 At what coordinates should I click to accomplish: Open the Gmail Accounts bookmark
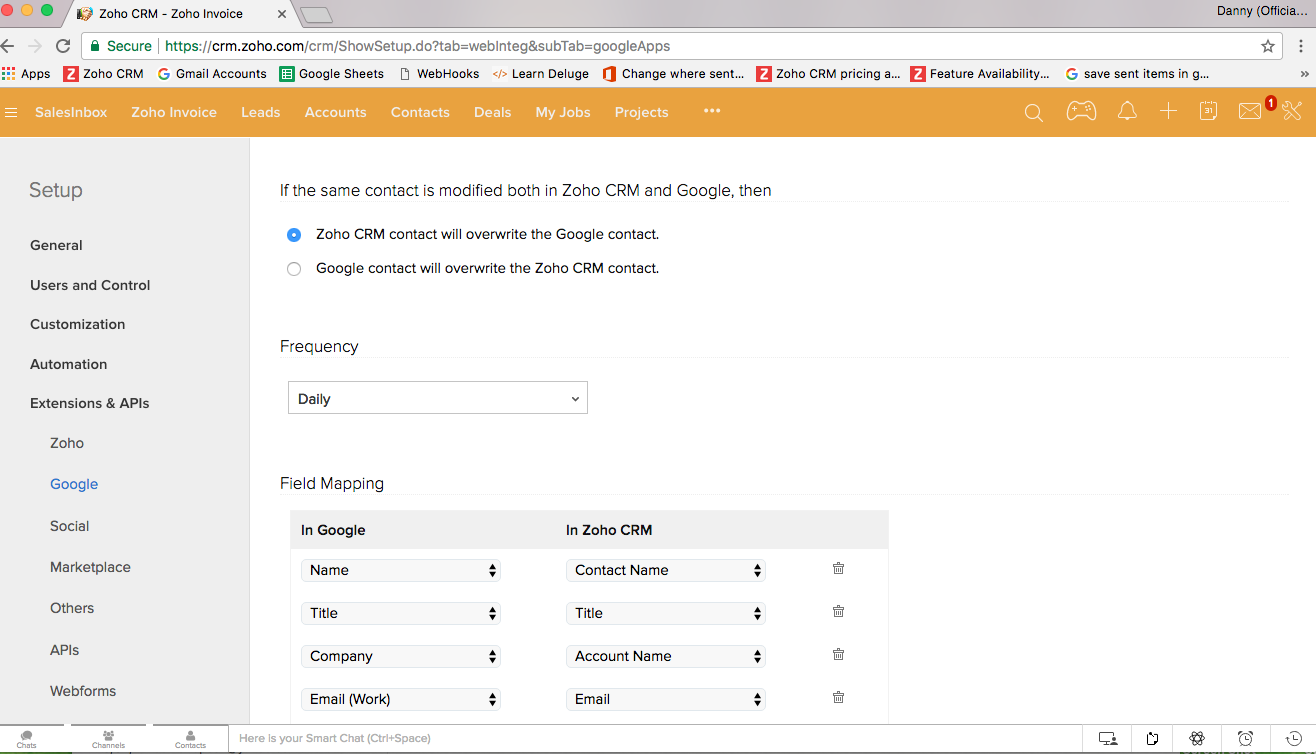212,74
